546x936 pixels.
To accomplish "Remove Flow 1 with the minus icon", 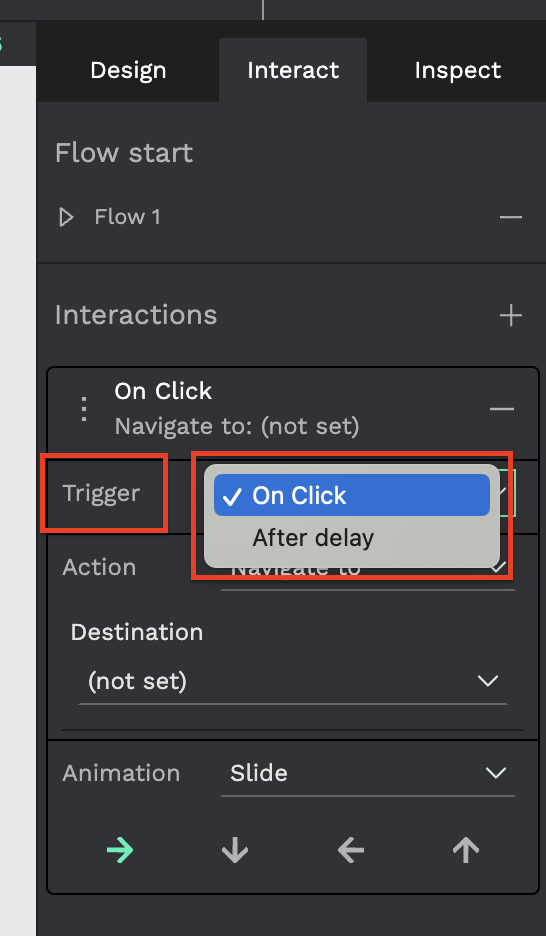I will tap(511, 217).
